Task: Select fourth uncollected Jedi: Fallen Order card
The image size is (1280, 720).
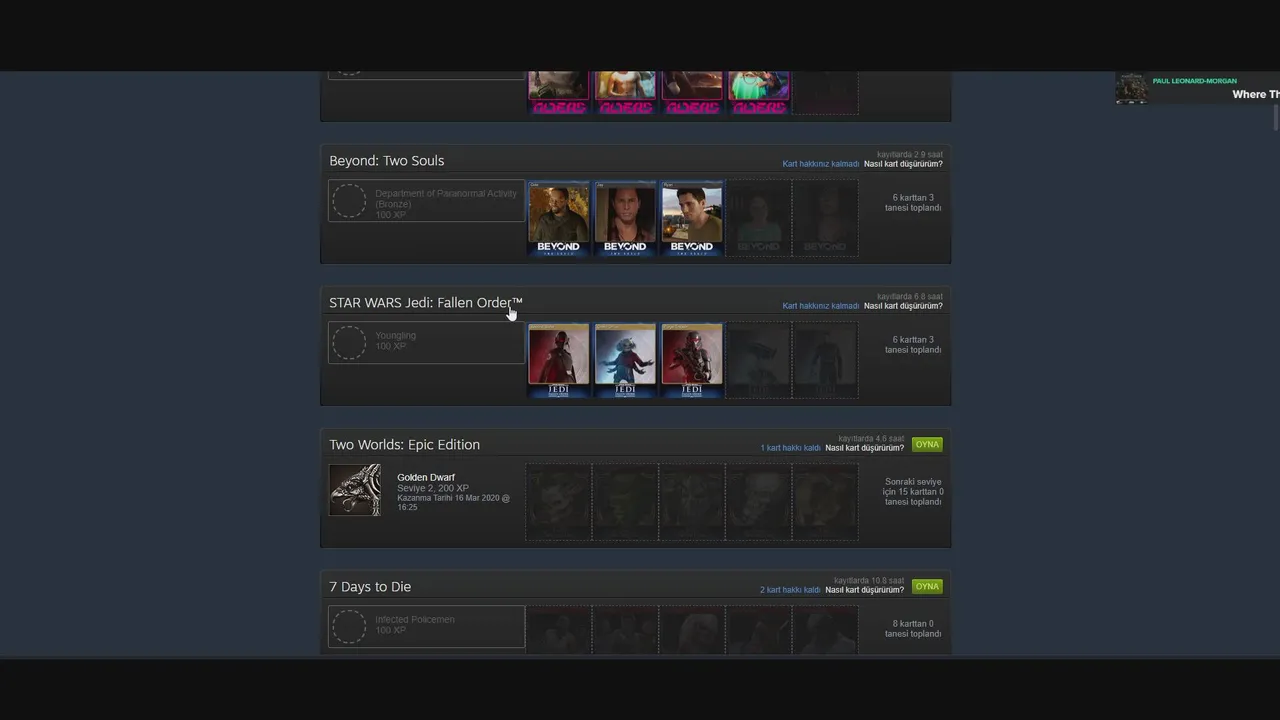Action: (758, 361)
